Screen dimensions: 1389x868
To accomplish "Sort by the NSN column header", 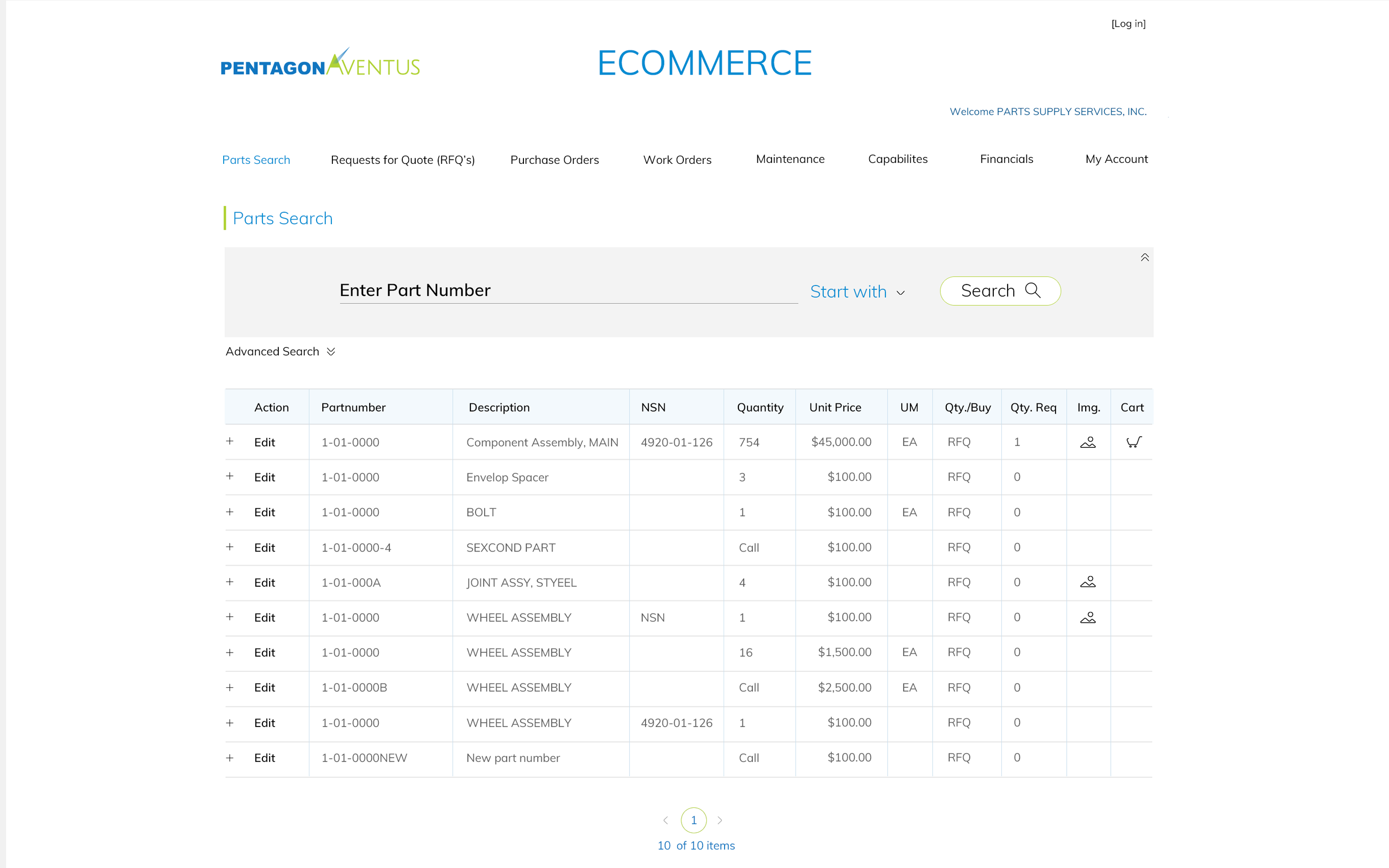I will (653, 407).
